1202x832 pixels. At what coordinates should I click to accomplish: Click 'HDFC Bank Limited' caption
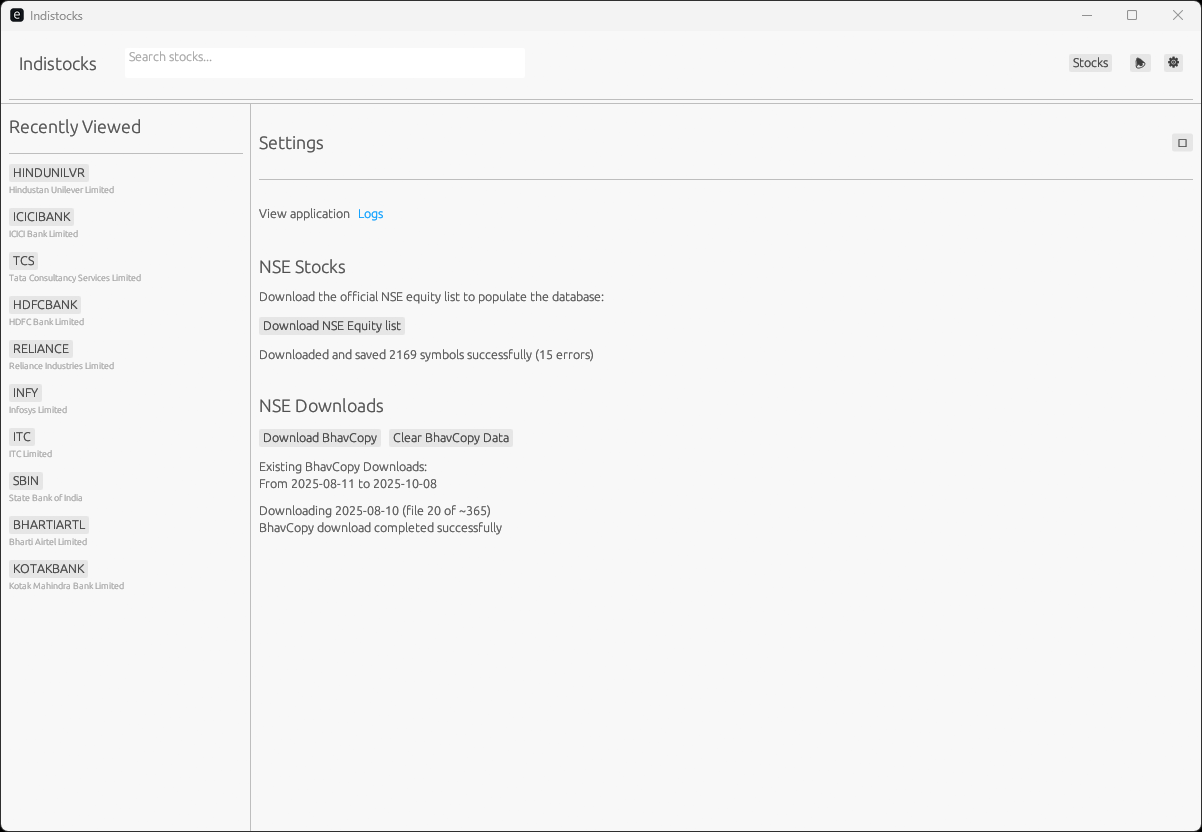47,322
